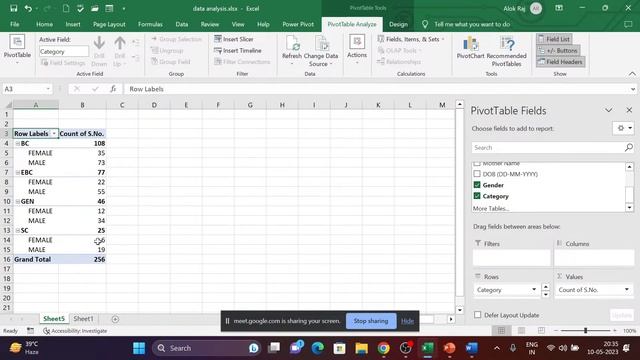Adjust the zoom slider handle
This screenshot has height=360, width=640.
click(x=585, y=330)
